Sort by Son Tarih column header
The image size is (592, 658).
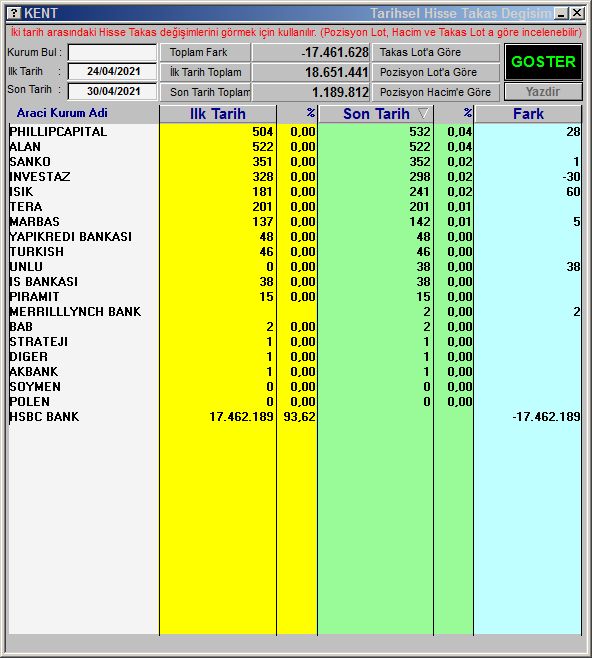pyautogui.click(x=376, y=114)
